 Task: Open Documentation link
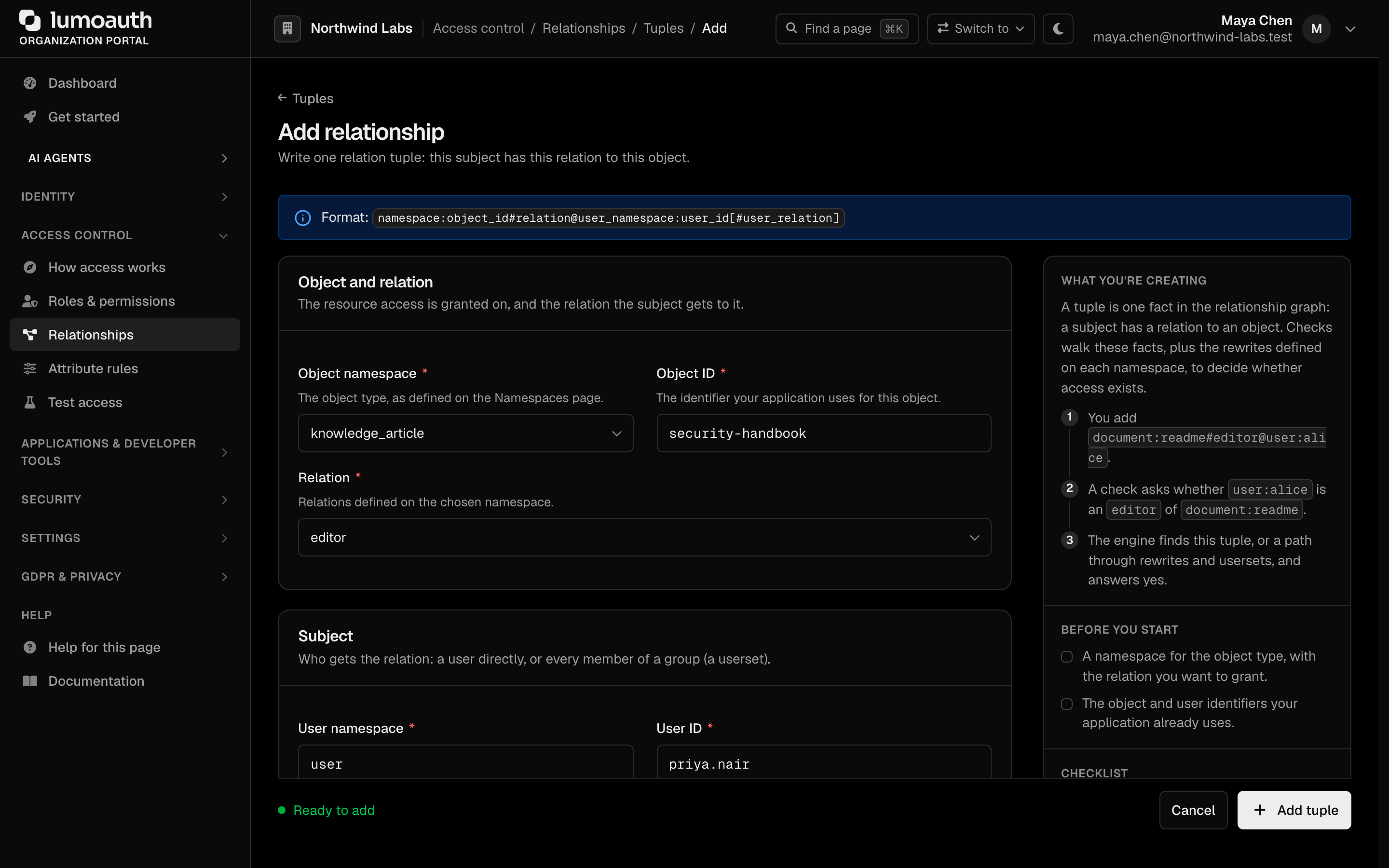125,681
